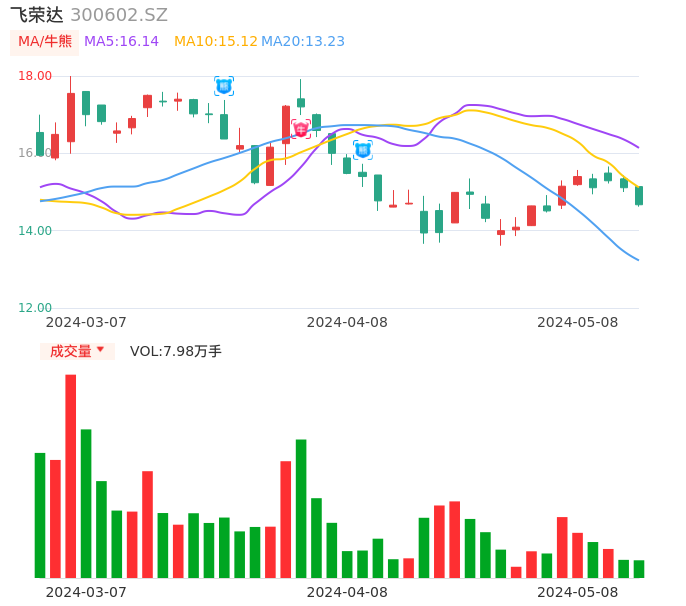
Task: Click the pink marker icon on the candlestick chart
Action: click(301, 129)
